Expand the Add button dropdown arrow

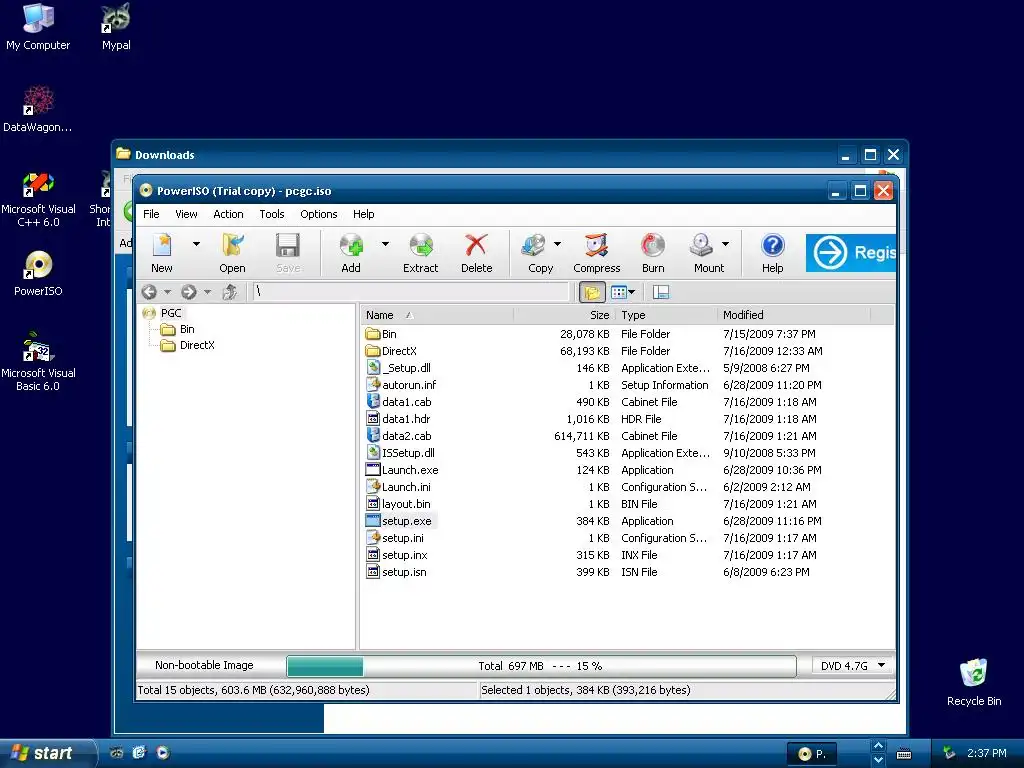coord(385,244)
